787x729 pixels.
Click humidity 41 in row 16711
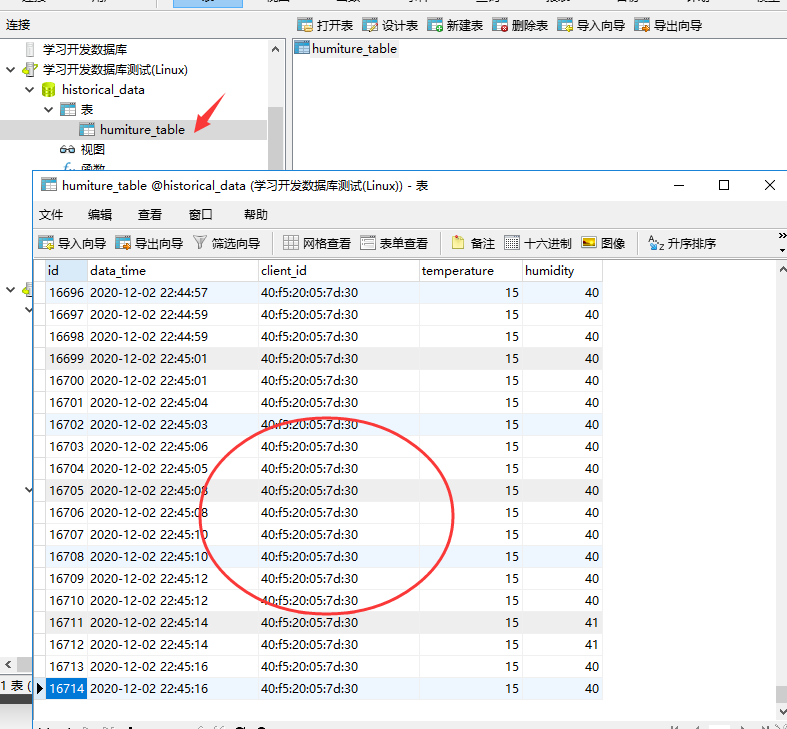(562, 623)
